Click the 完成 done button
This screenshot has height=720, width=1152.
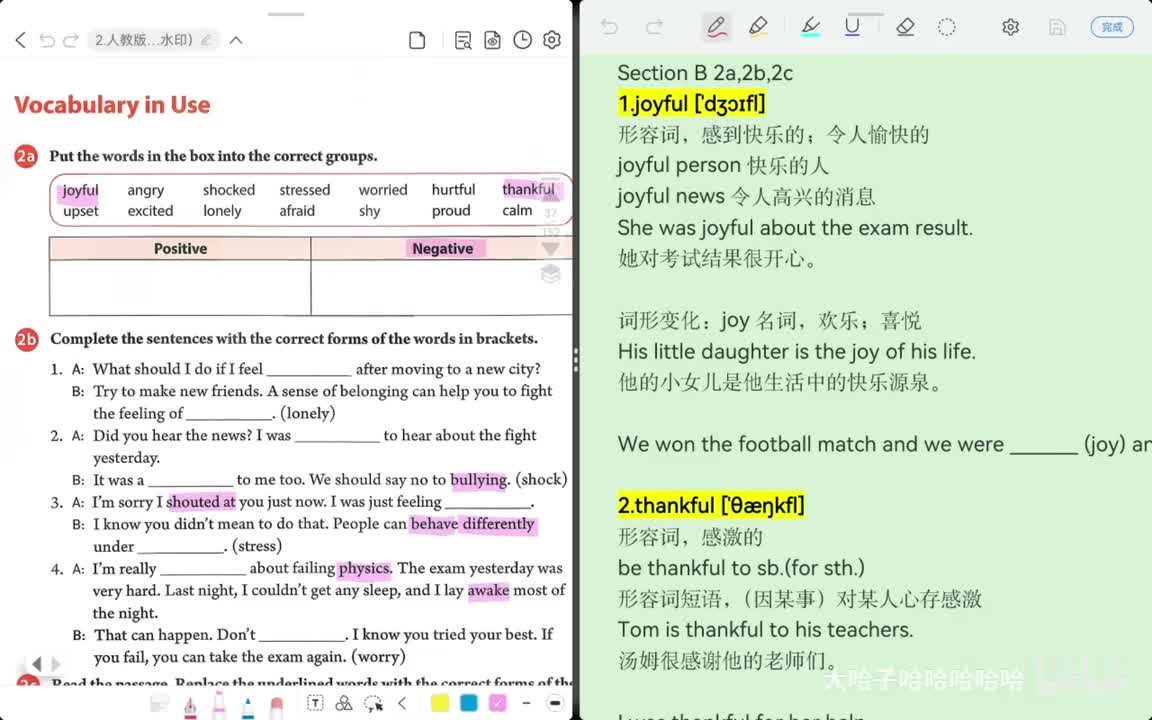click(1112, 27)
